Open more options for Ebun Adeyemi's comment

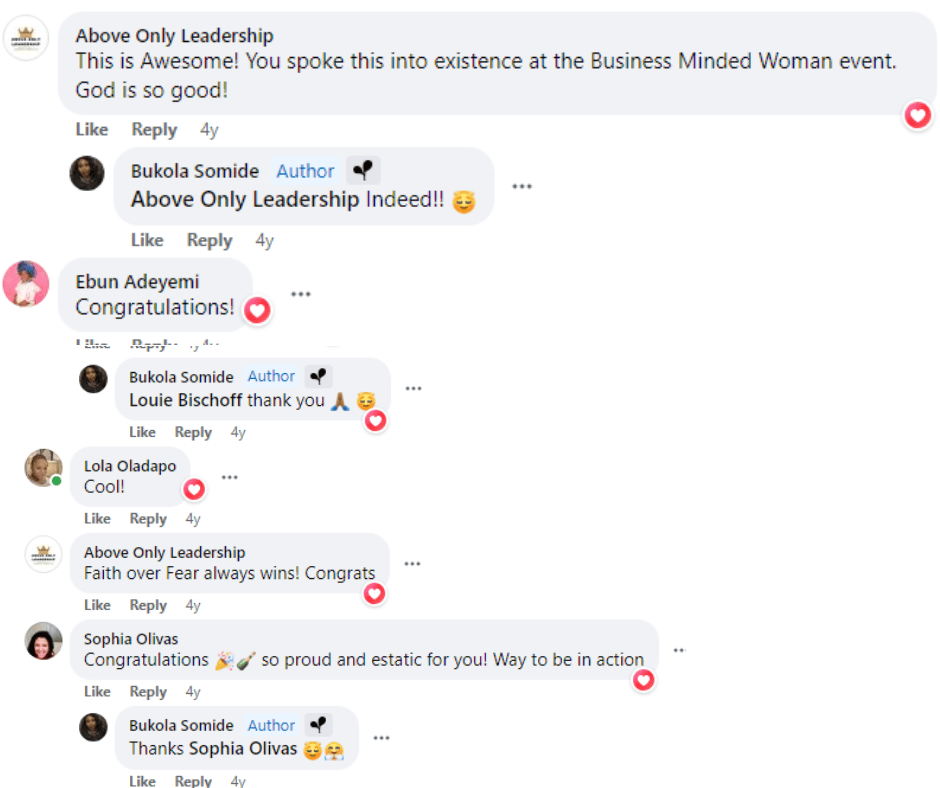pyautogui.click(x=300, y=294)
